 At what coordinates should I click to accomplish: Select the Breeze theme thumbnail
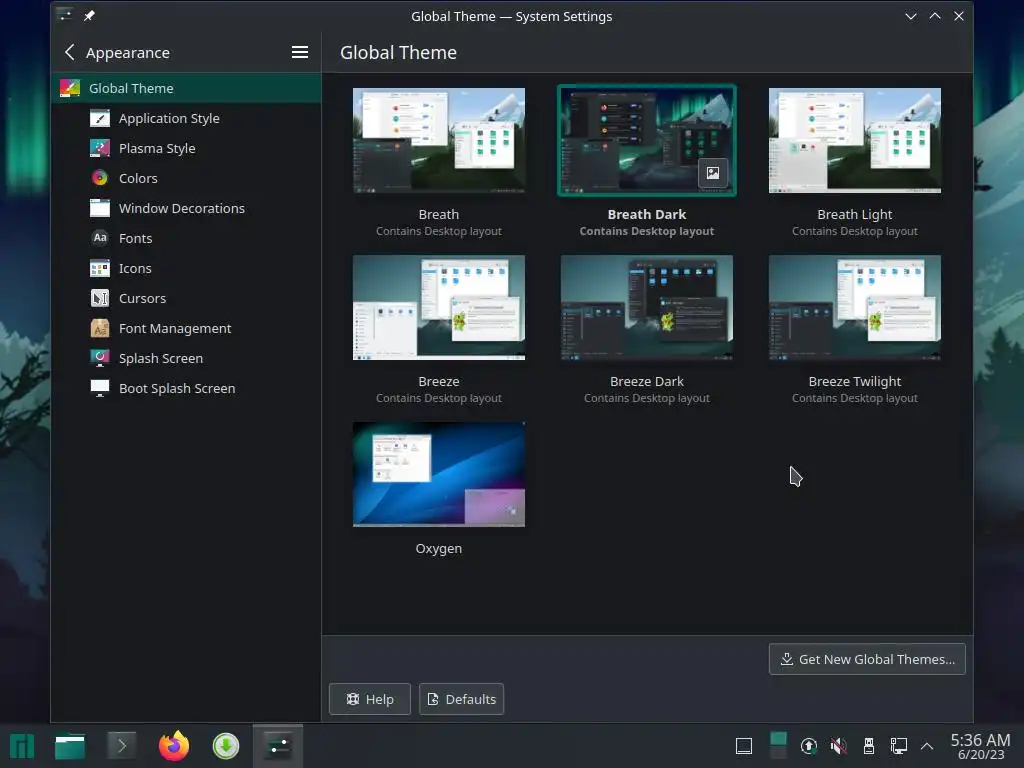point(439,308)
